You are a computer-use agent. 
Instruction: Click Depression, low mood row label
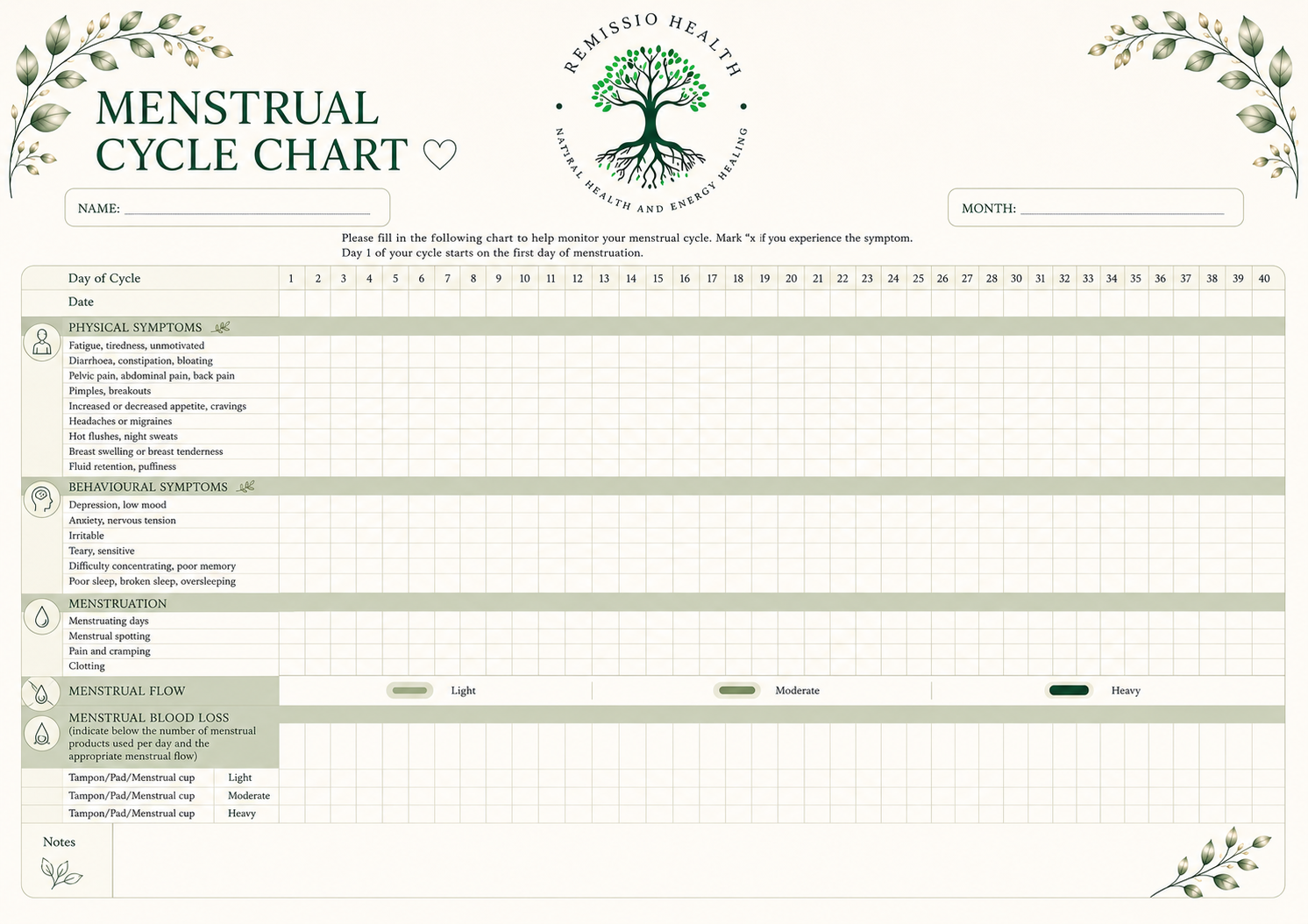tap(117, 505)
